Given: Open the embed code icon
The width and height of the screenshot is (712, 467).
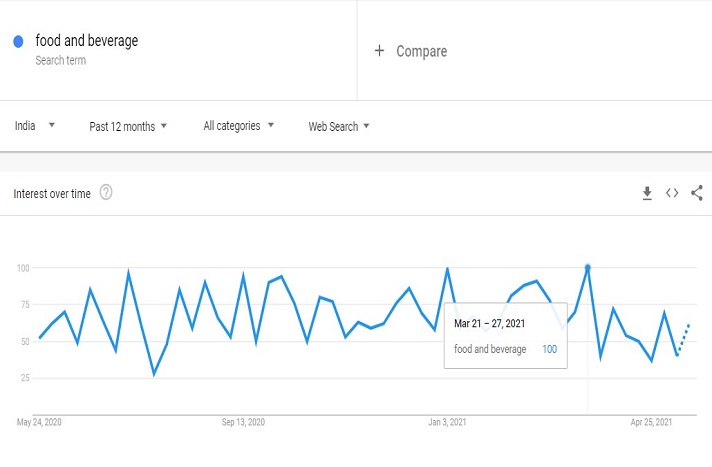Looking at the screenshot, I should coord(672,193).
